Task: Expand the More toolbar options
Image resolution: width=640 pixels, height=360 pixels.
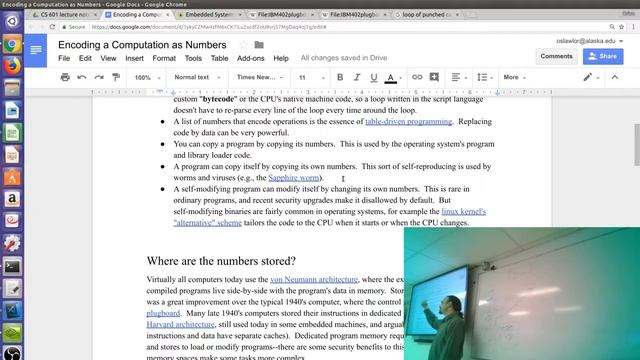Action: point(514,77)
